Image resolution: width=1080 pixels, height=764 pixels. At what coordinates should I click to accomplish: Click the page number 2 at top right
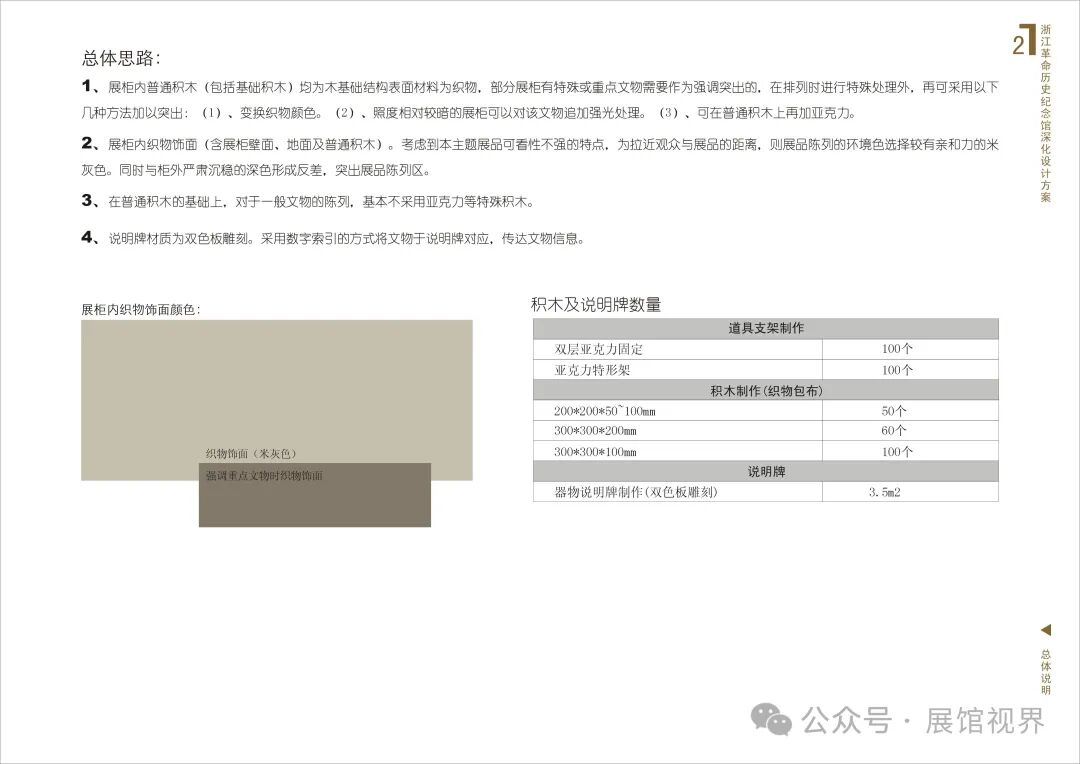click(x=1018, y=45)
